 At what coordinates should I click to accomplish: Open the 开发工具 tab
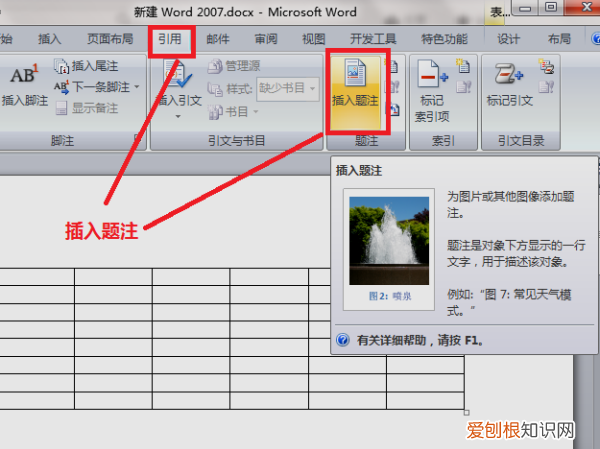373,39
